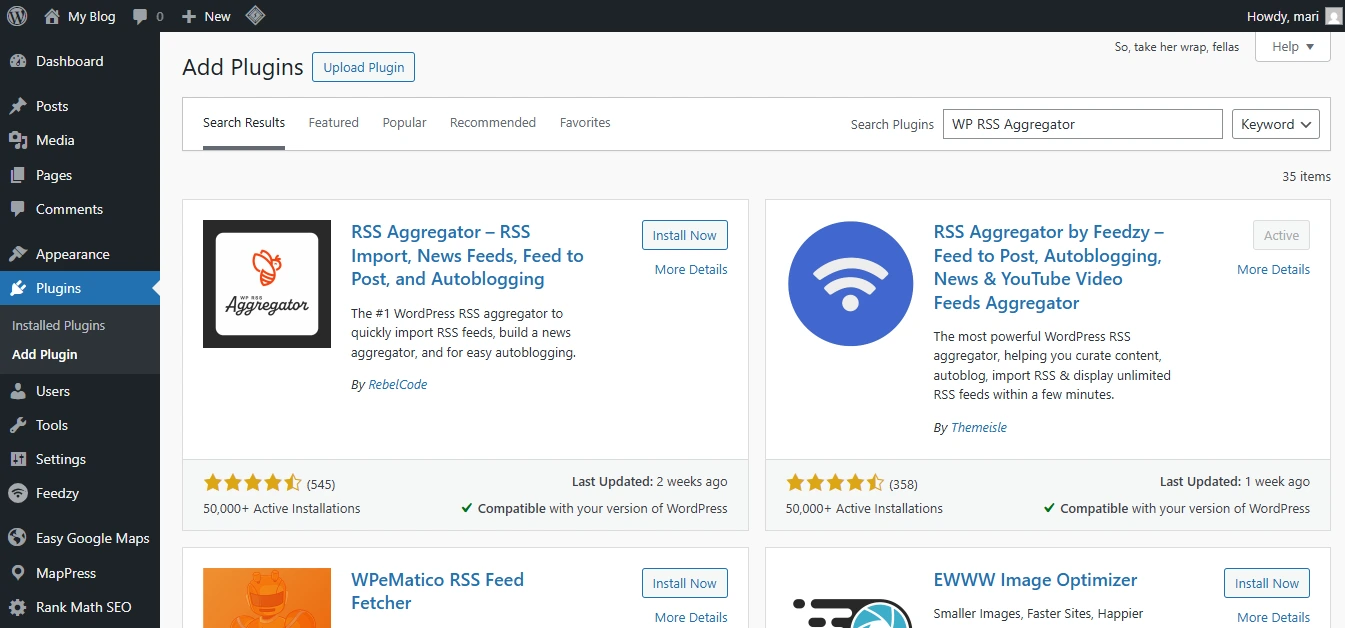Open the Media library menu

(80, 140)
